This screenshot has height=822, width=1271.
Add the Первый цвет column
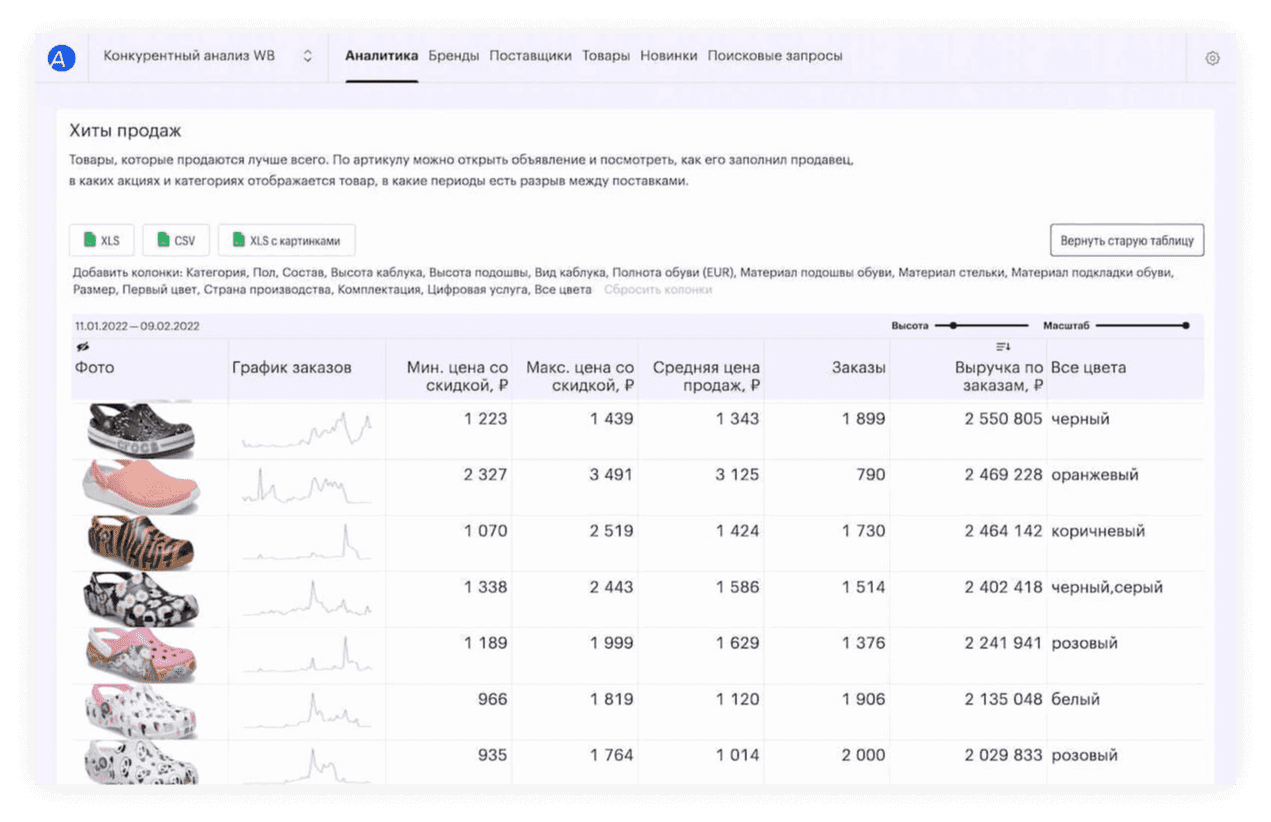pos(160,290)
